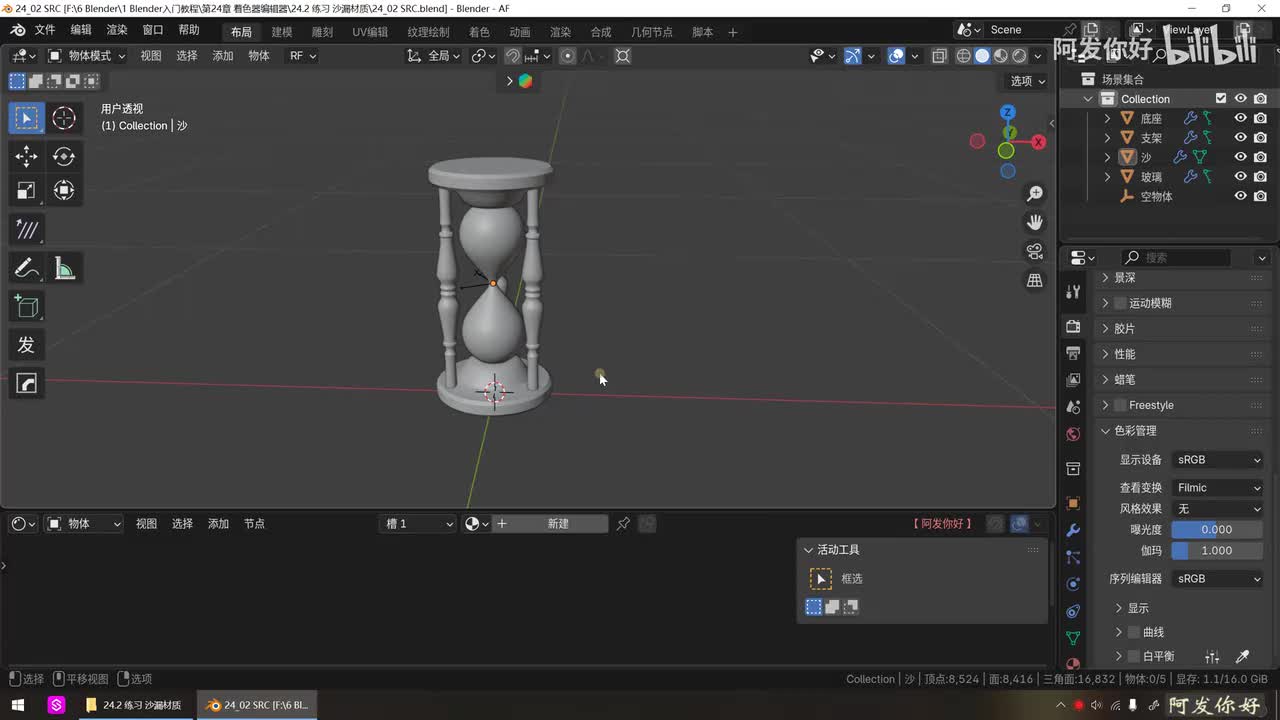Select the Scale tool in the viewport toolbar
The image size is (1280, 720).
[26, 190]
